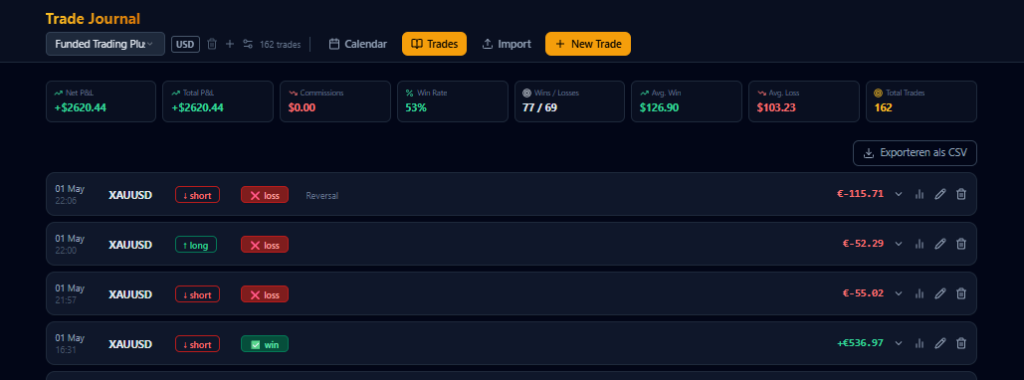Edit the €-115.71 trade
This screenshot has width=1024, height=380.
tap(940, 194)
